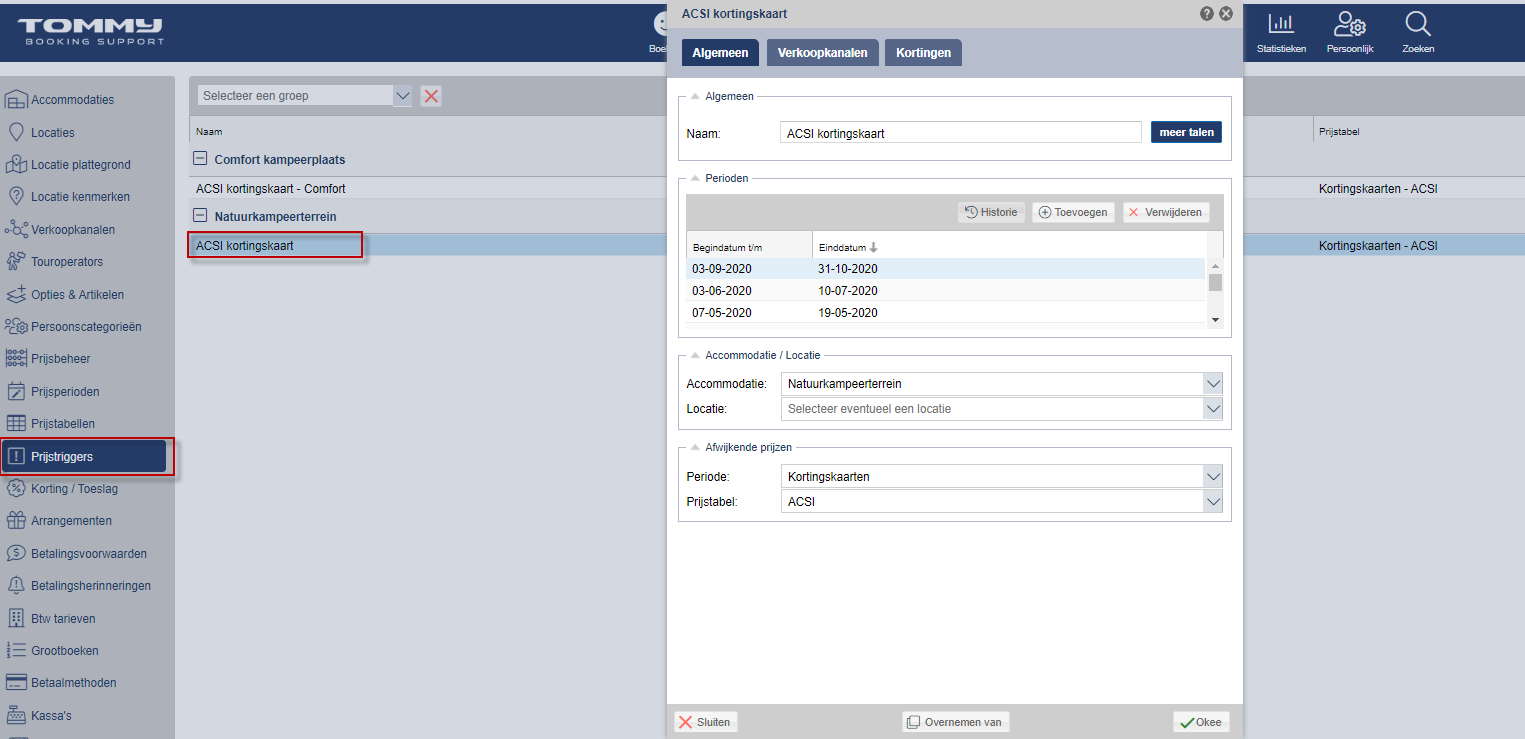Viewport: 1525px width, 739px height.
Task: Switch to the Algemeen tab
Action: pos(720,53)
